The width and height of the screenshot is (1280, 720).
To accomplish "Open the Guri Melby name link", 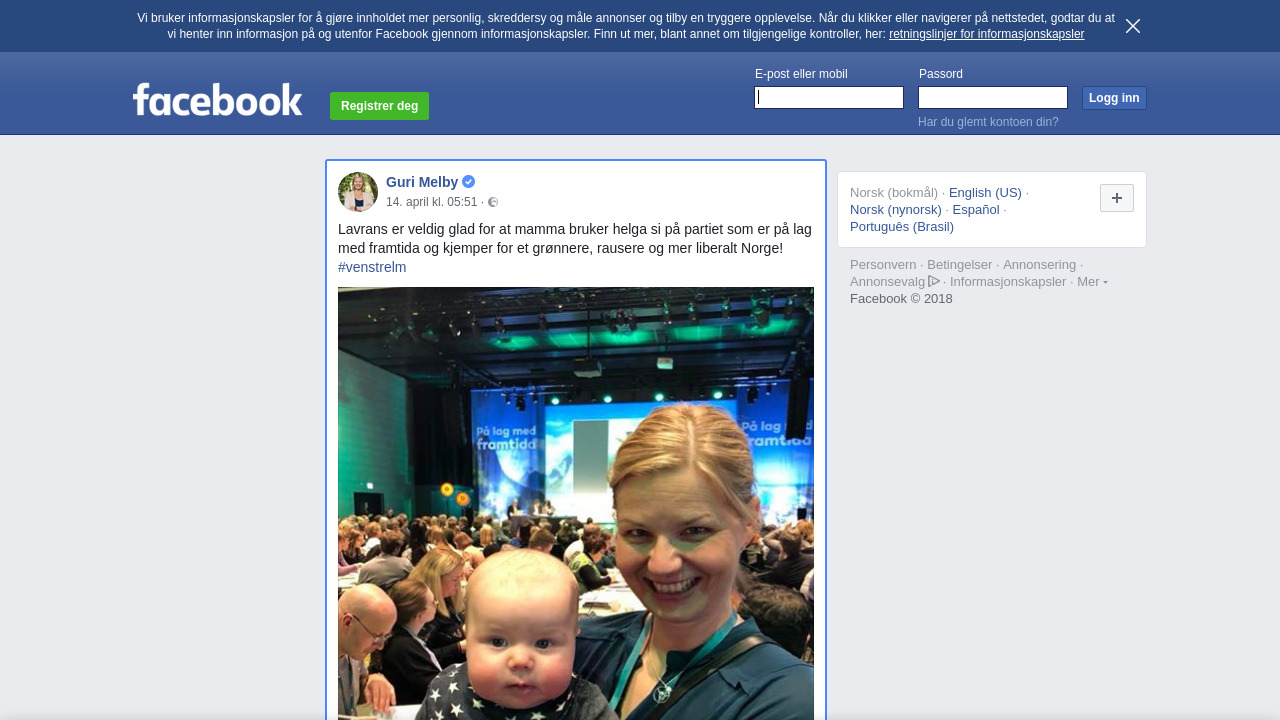I will click(422, 182).
